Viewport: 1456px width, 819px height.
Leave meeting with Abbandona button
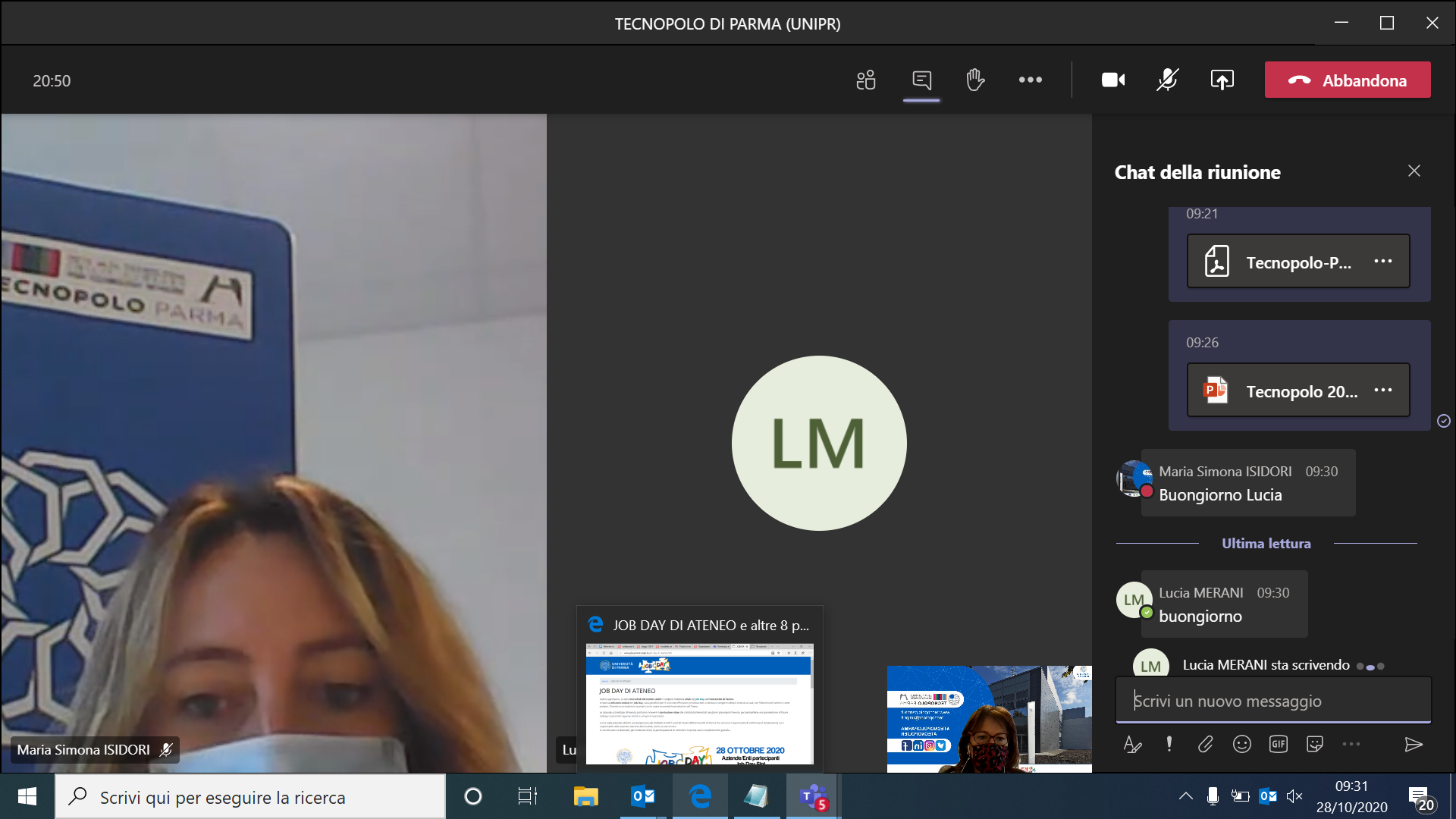(x=1348, y=80)
